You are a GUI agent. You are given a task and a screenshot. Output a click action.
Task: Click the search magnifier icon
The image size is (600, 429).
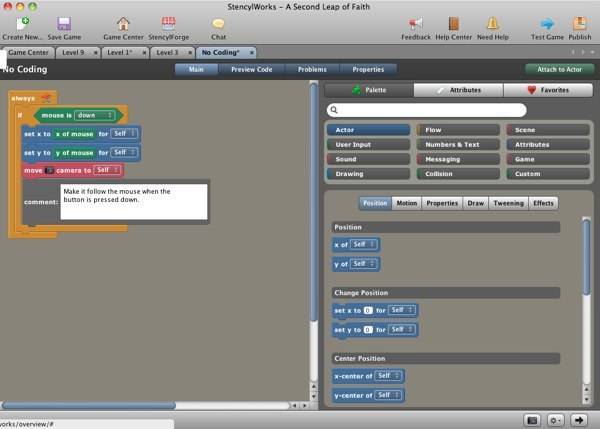[x=334, y=110]
